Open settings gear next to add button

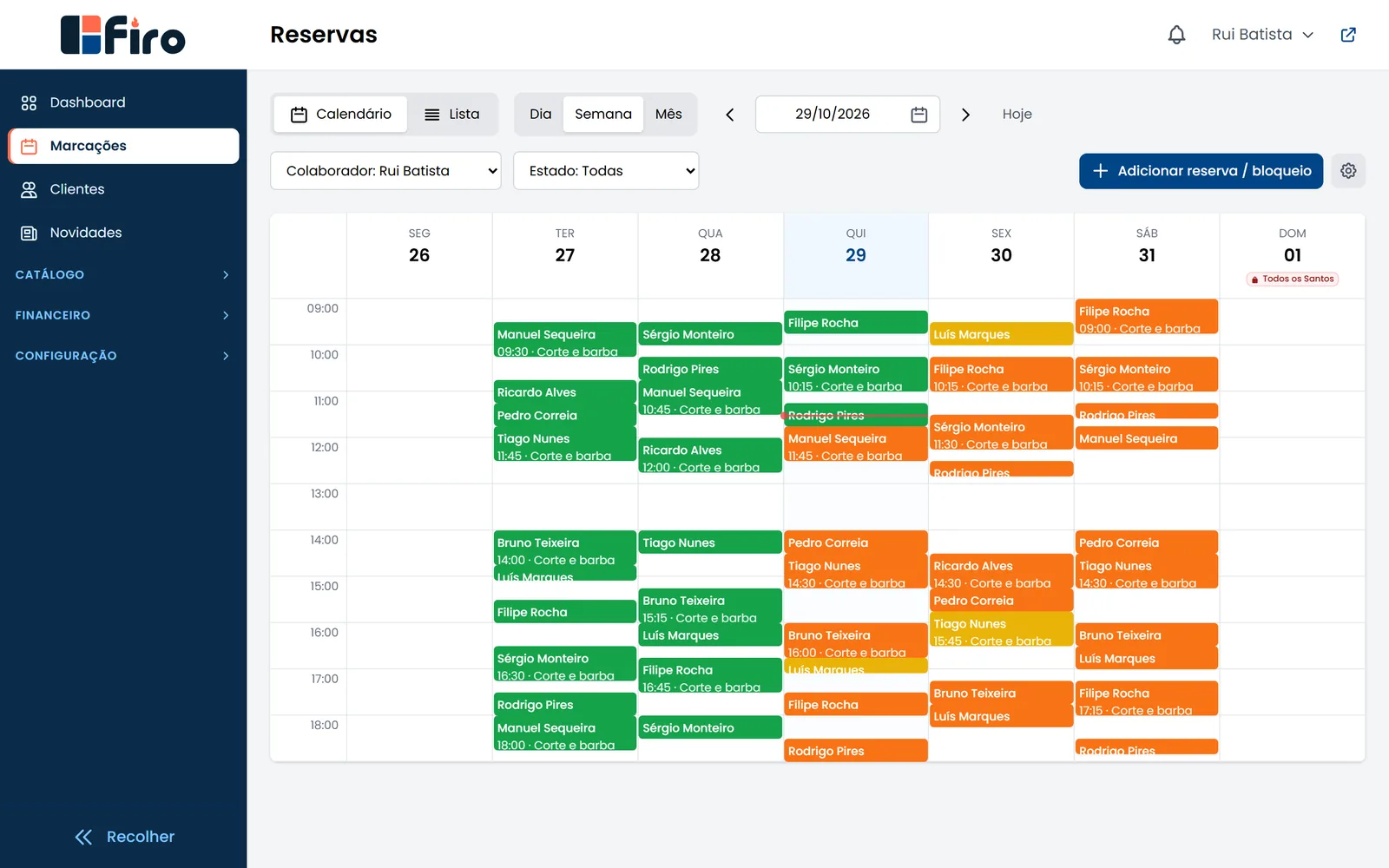(1348, 171)
